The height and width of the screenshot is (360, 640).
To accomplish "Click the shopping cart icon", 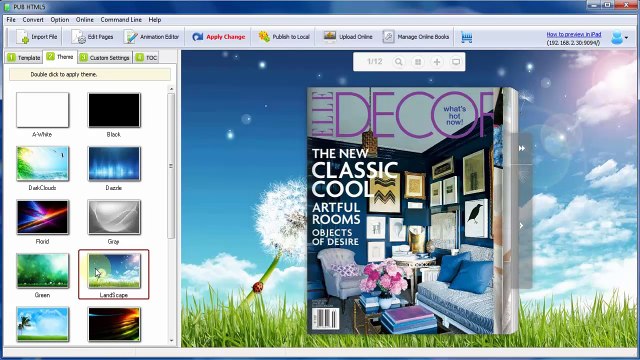I will (x=467, y=37).
